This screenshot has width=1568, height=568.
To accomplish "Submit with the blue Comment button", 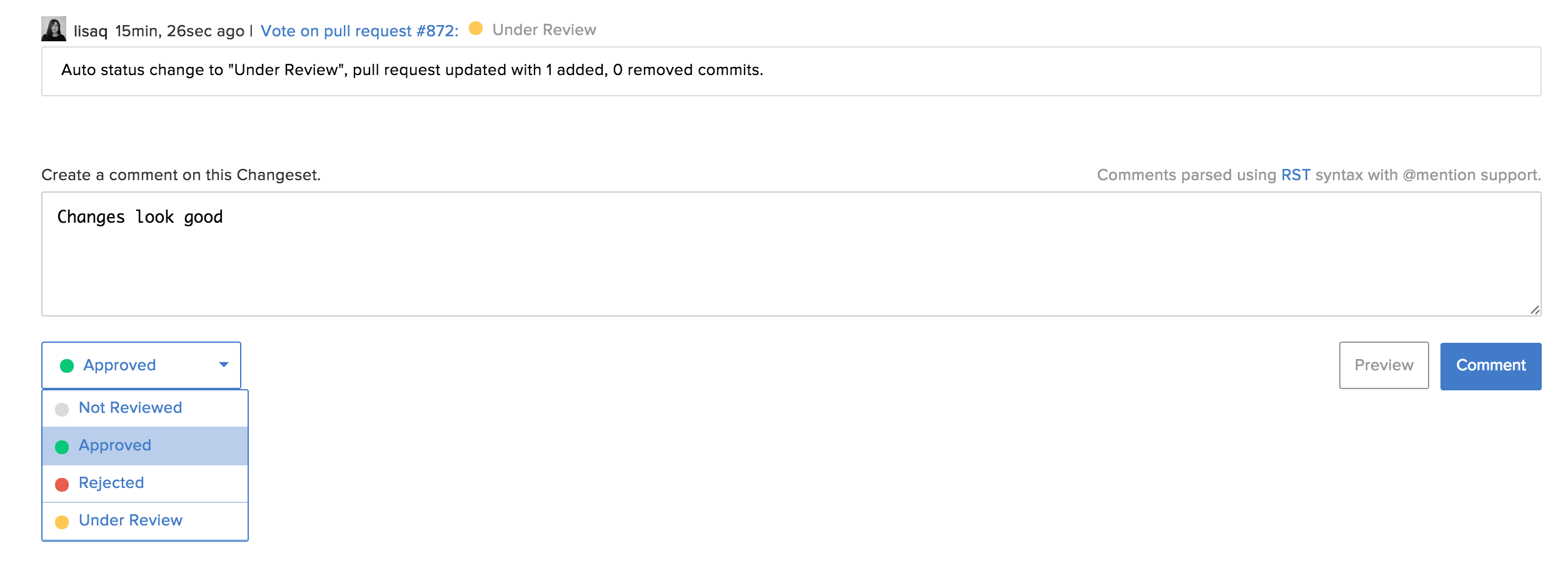I will click(x=1490, y=366).
